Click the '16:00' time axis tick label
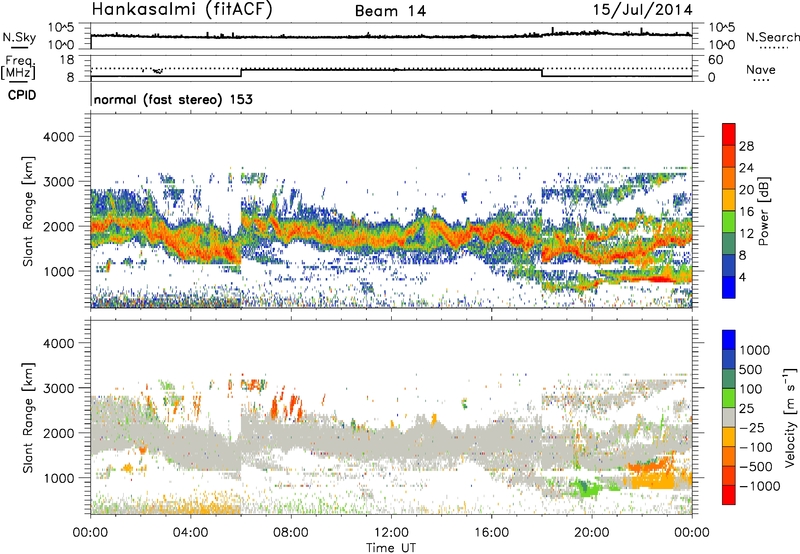The height and width of the screenshot is (554, 800). pyautogui.click(x=491, y=533)
